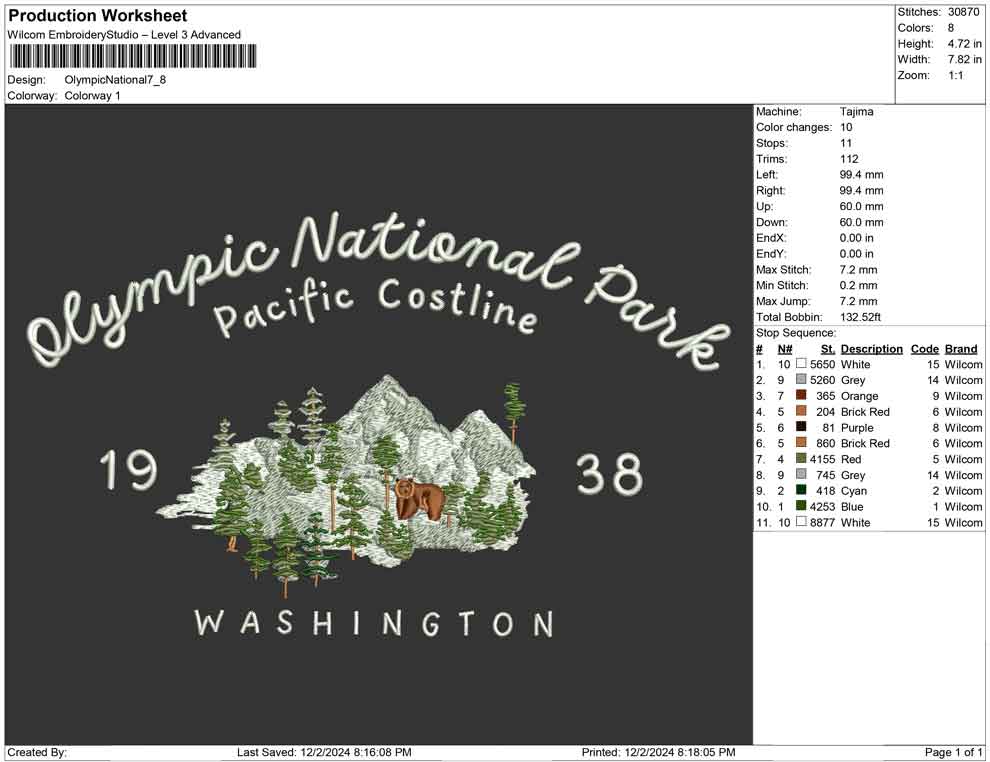Click the Up value '60.0 mm'
Viewport: 990px width, 762px height.
(862, 206)
